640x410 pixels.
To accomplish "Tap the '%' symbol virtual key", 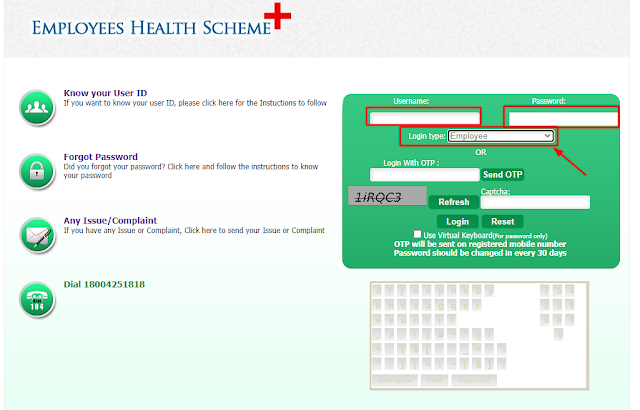I will tap(502, 349).
